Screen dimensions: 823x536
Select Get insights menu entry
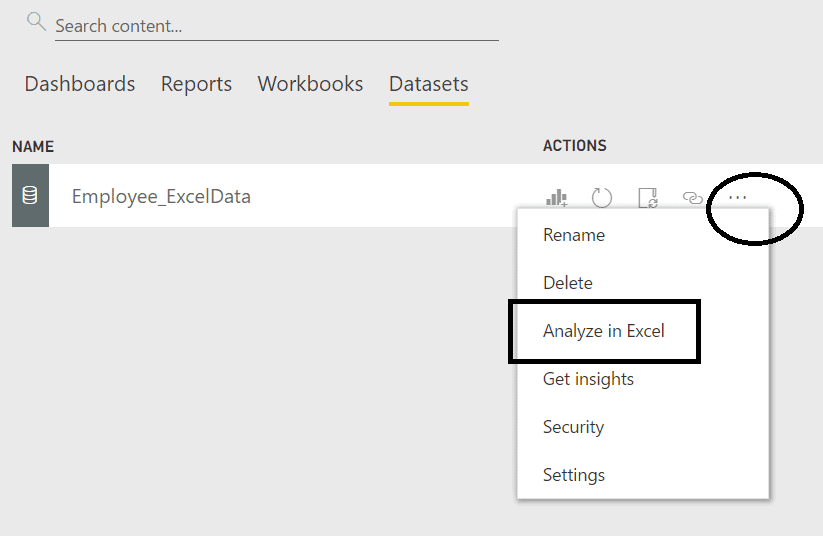click(x=588, y=379)
